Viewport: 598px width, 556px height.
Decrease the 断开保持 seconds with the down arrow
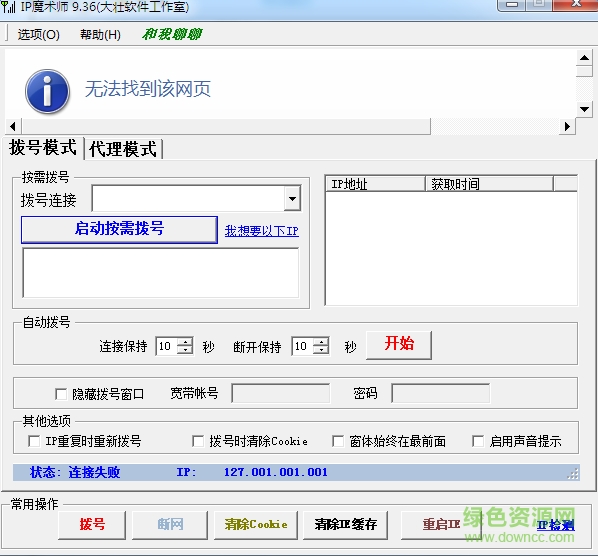(x=321, y=350)
